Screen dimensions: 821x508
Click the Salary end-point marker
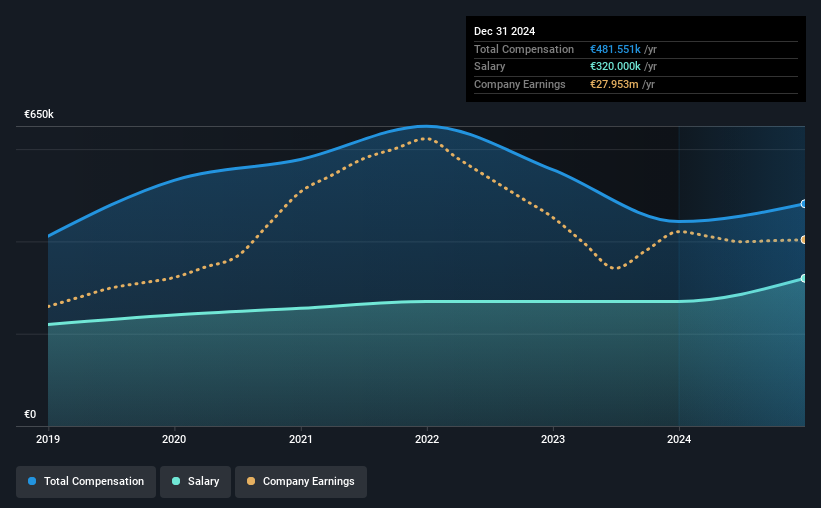pos(804,279)
